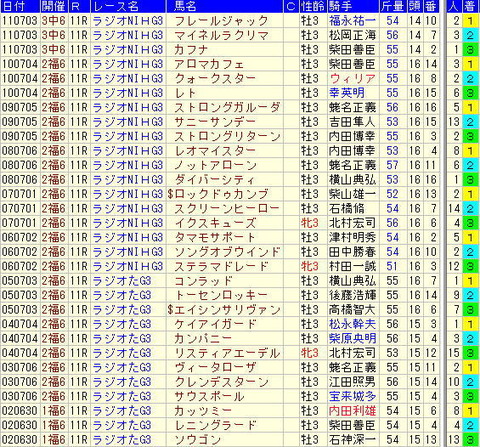Image resolution: width=480 pixels, height=447 pixels.
Task: Select jockey 後藤浩輝
Action: [x=352, y=295]
